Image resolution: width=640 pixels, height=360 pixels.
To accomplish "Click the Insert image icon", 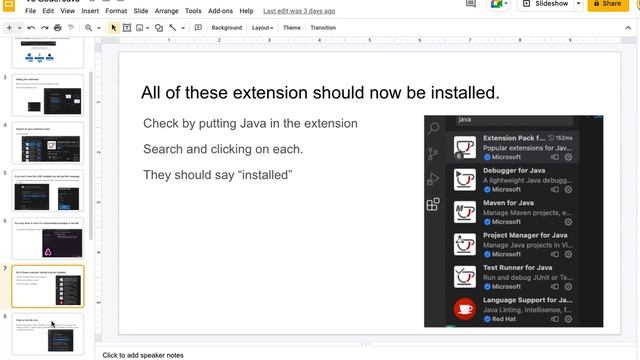I will [140, 28].
